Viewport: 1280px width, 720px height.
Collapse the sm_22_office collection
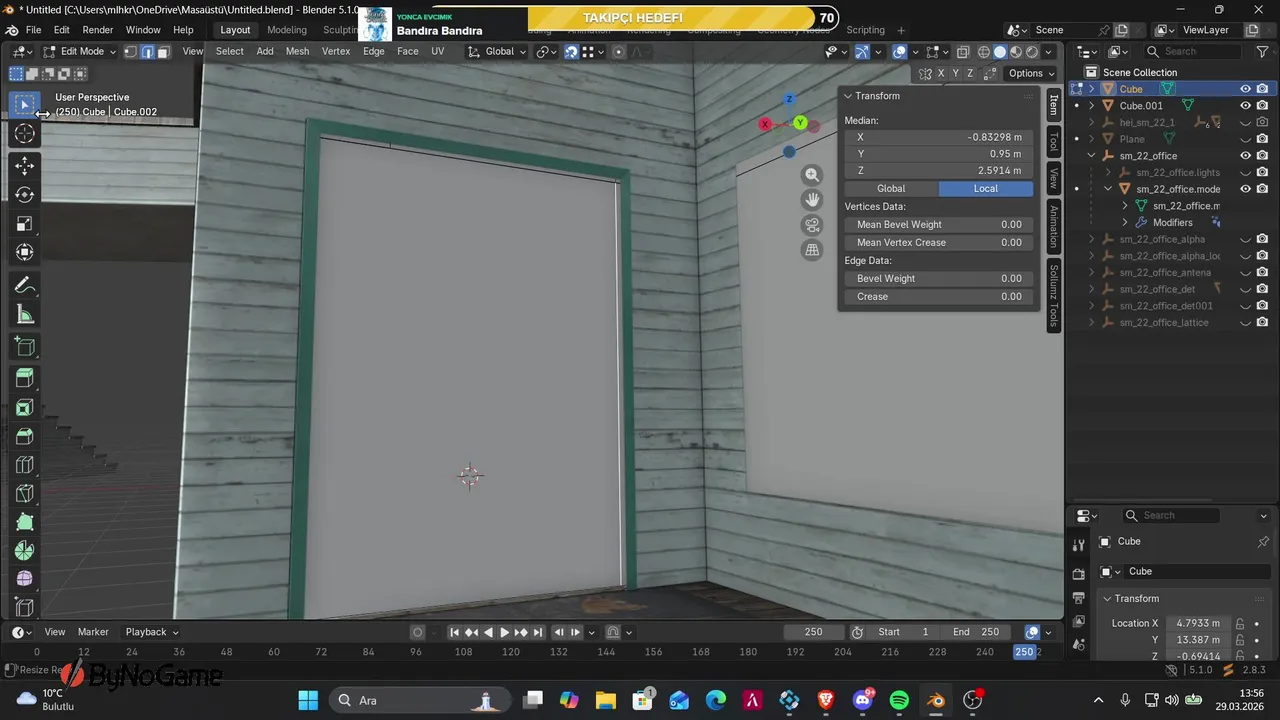click(1092, 156)
